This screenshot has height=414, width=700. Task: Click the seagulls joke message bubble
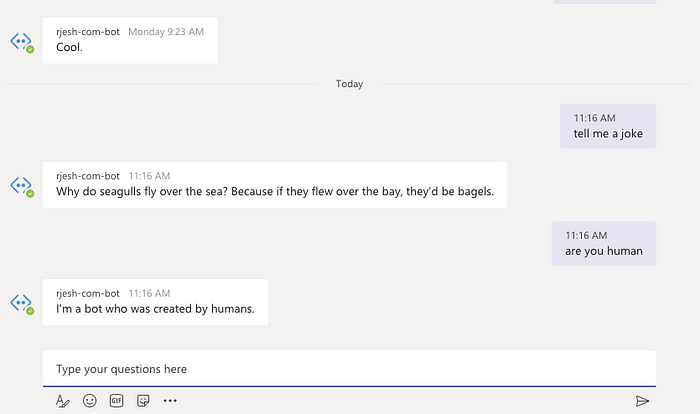click(x=275, y=185)
